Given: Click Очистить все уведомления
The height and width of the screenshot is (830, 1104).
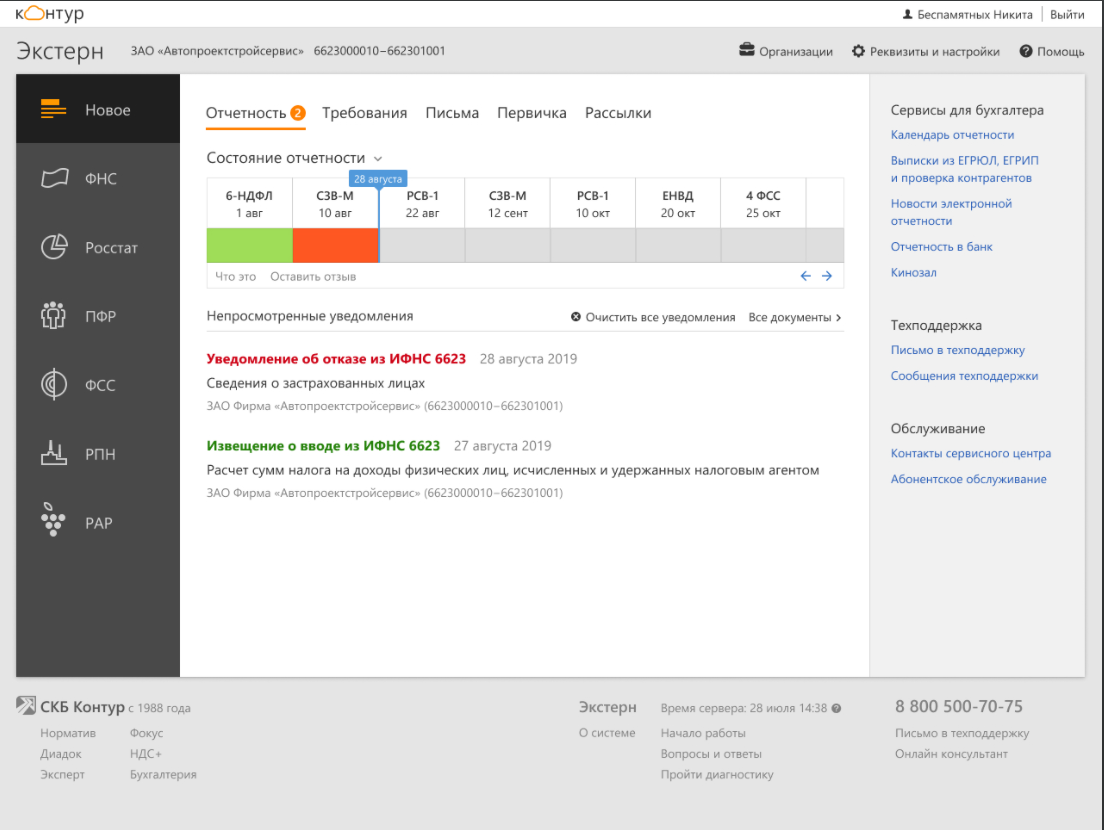Looking at the screenshot, I should click(653, 317).
